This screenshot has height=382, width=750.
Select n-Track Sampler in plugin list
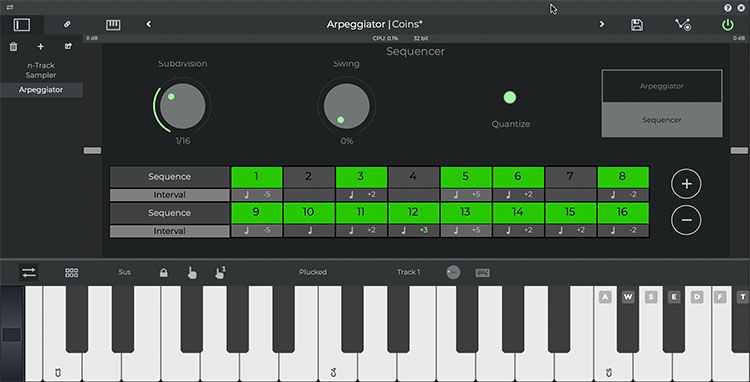(x=41, y=70)
